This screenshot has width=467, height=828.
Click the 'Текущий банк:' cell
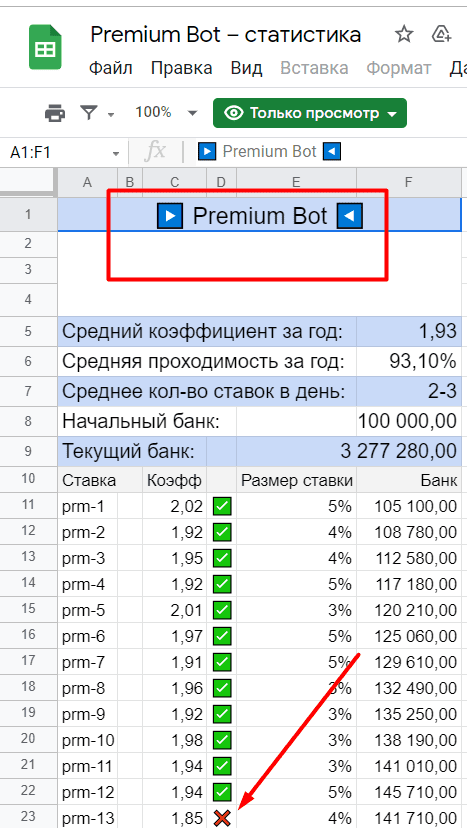[132, 451]
